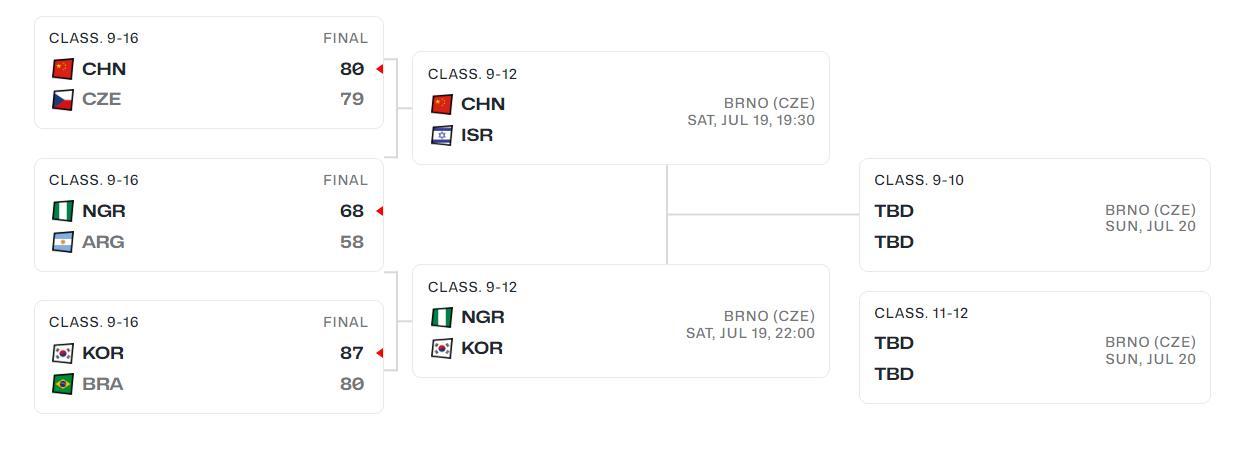
Task: Select the ISR team name
Action: coord(477,135)
